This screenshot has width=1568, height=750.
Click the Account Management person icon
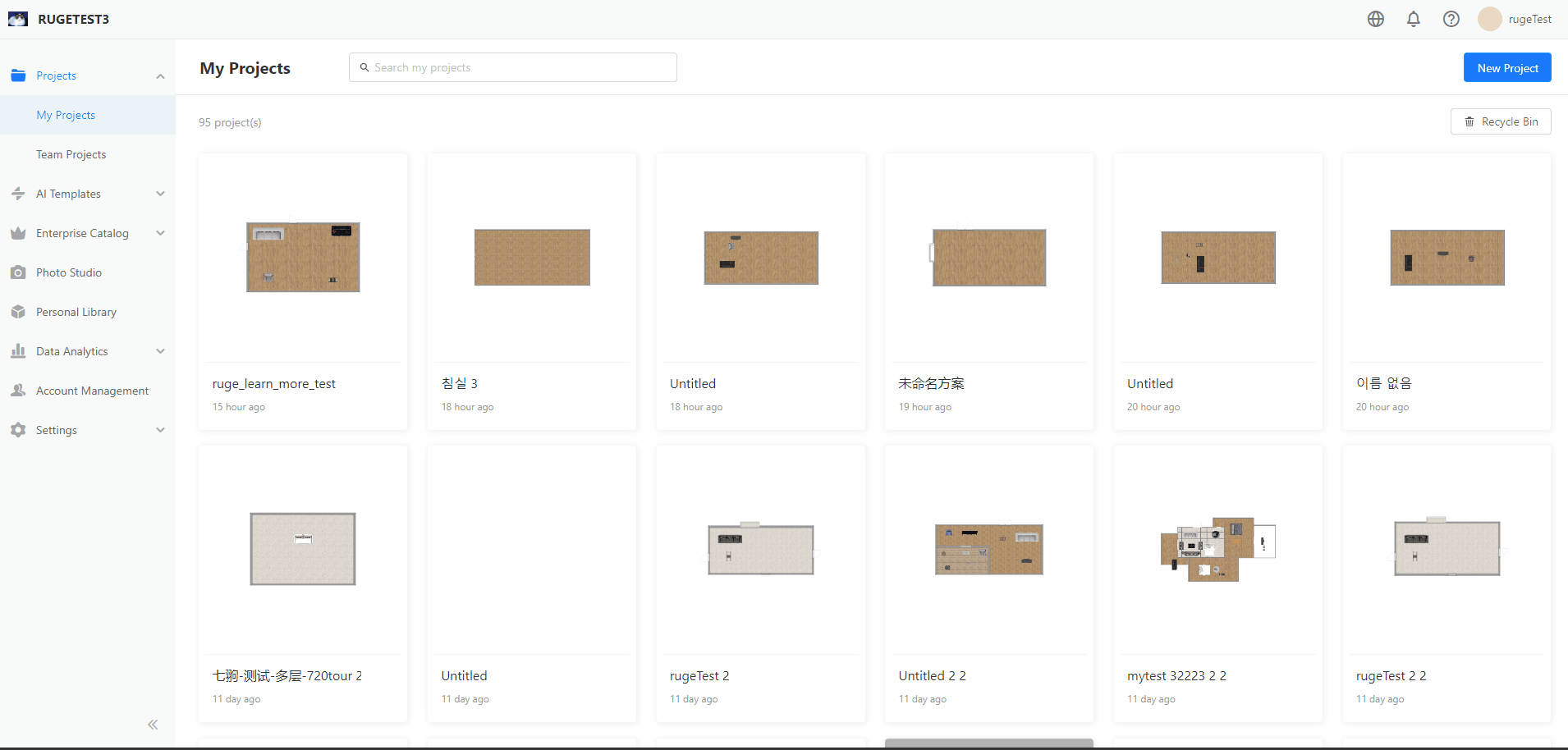tap(18, 391)
